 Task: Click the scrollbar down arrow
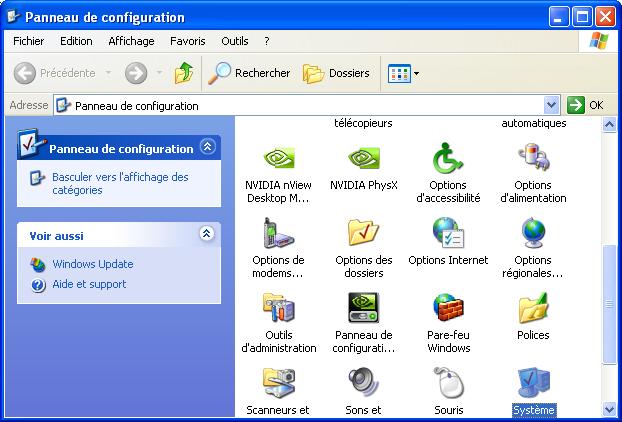point(609,409)
